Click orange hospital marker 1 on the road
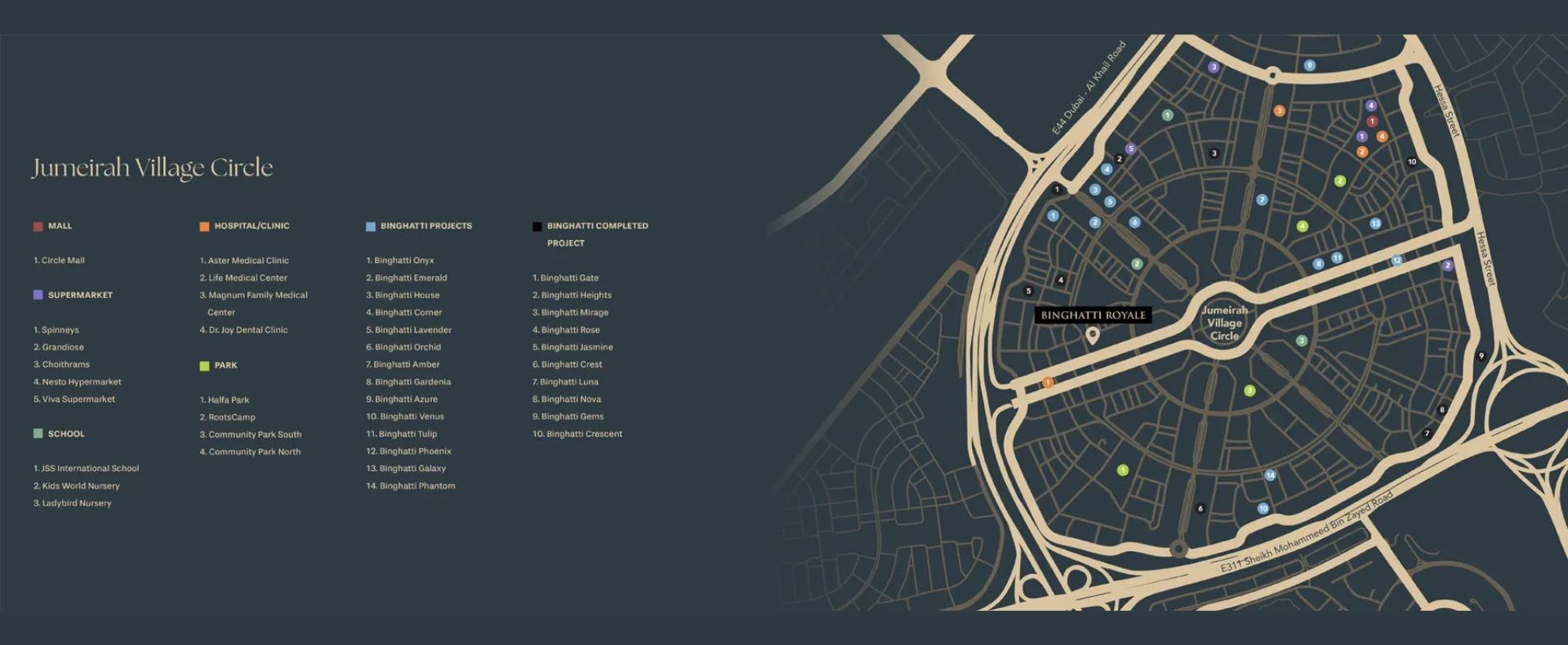Image resolution: width=1568 pixels, height=645 pixels. [x=1047, y=382]
